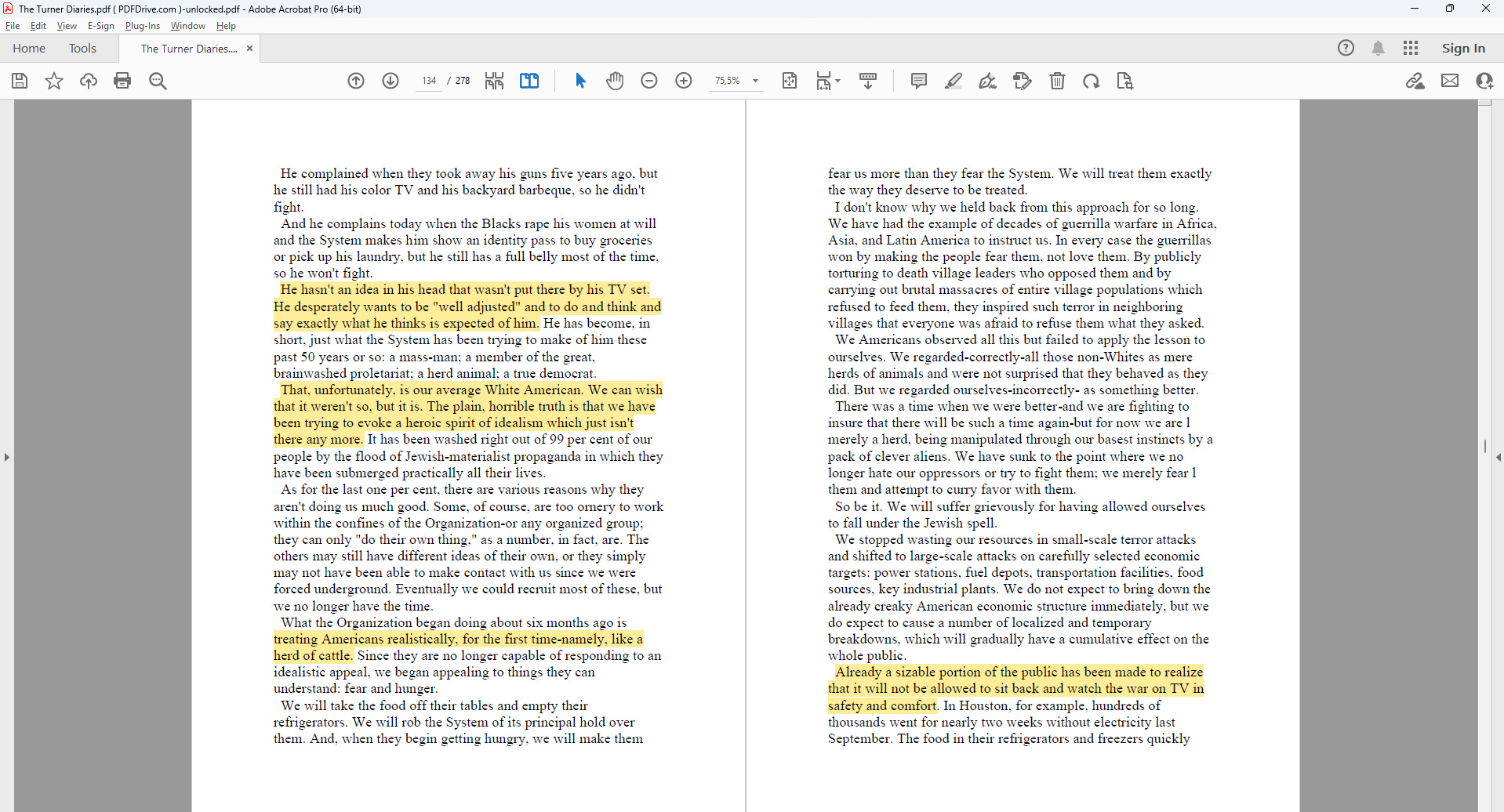Expand the right tools pane
Viewport: 1504px width, 812px height.
(x=1498, y=457)
